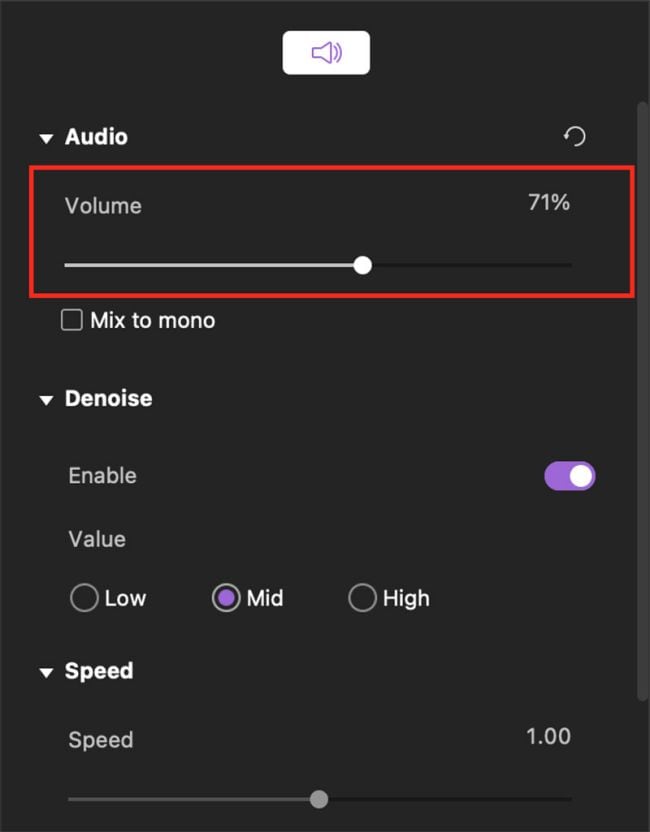Click the Volume slider handle
Viewport: 650px width, 832px height.
click(363, 265)
